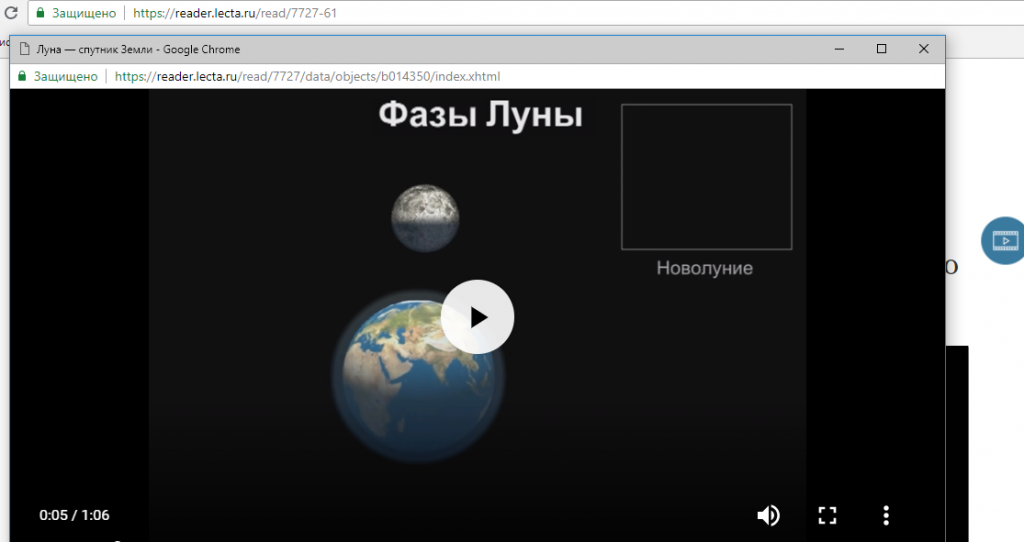The image size is (1024, 542).
Task: Click the popup's page document icon in title bar
Action: coord(25,49)
